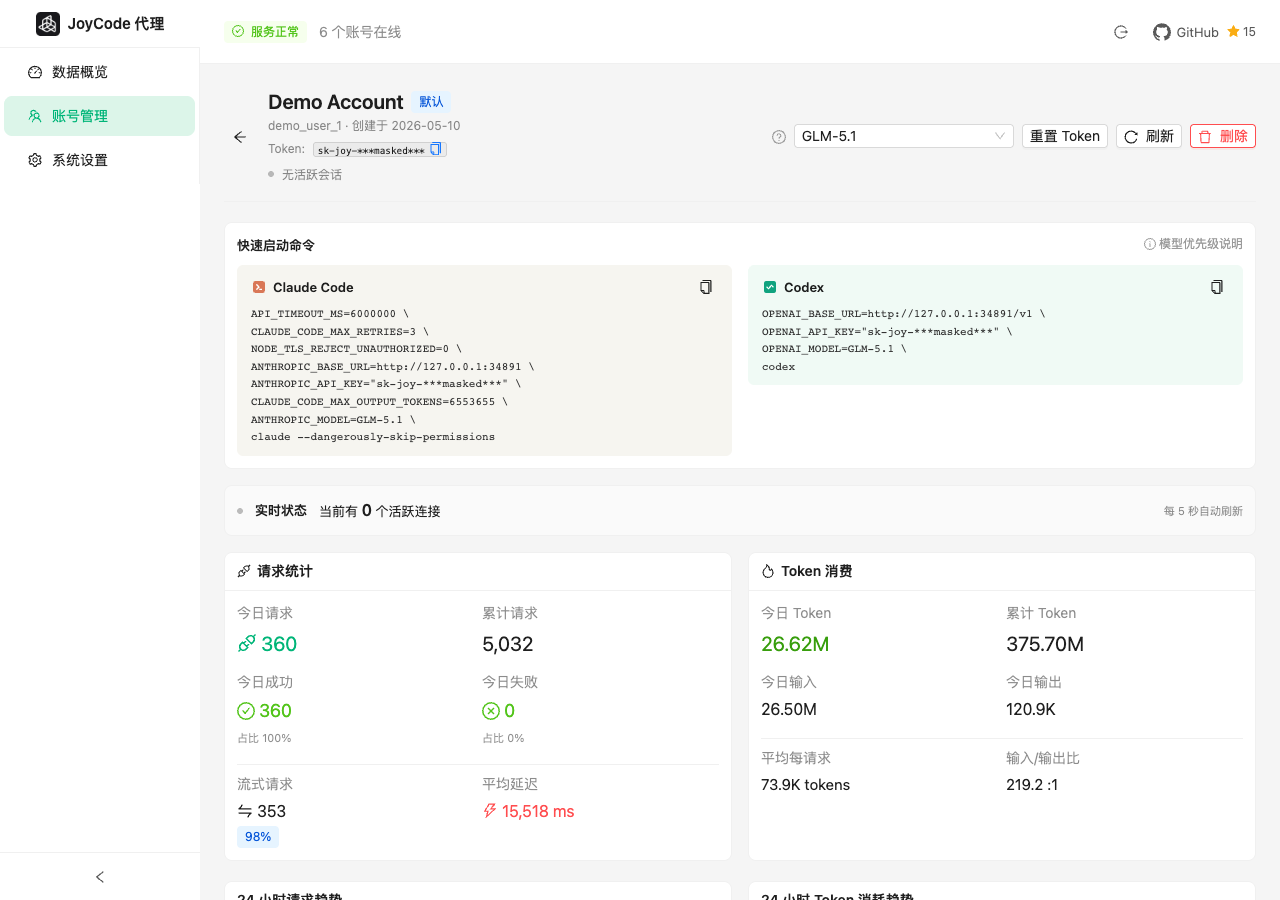The width and height of the screenshot is (1280, 900).
Task: Click the 今日失败 cross icon
Action: (491, 711)
